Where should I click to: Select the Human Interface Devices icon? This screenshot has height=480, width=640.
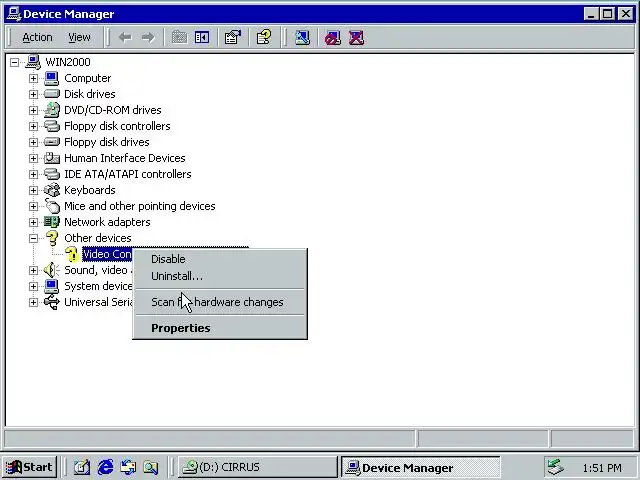[51, 158]
